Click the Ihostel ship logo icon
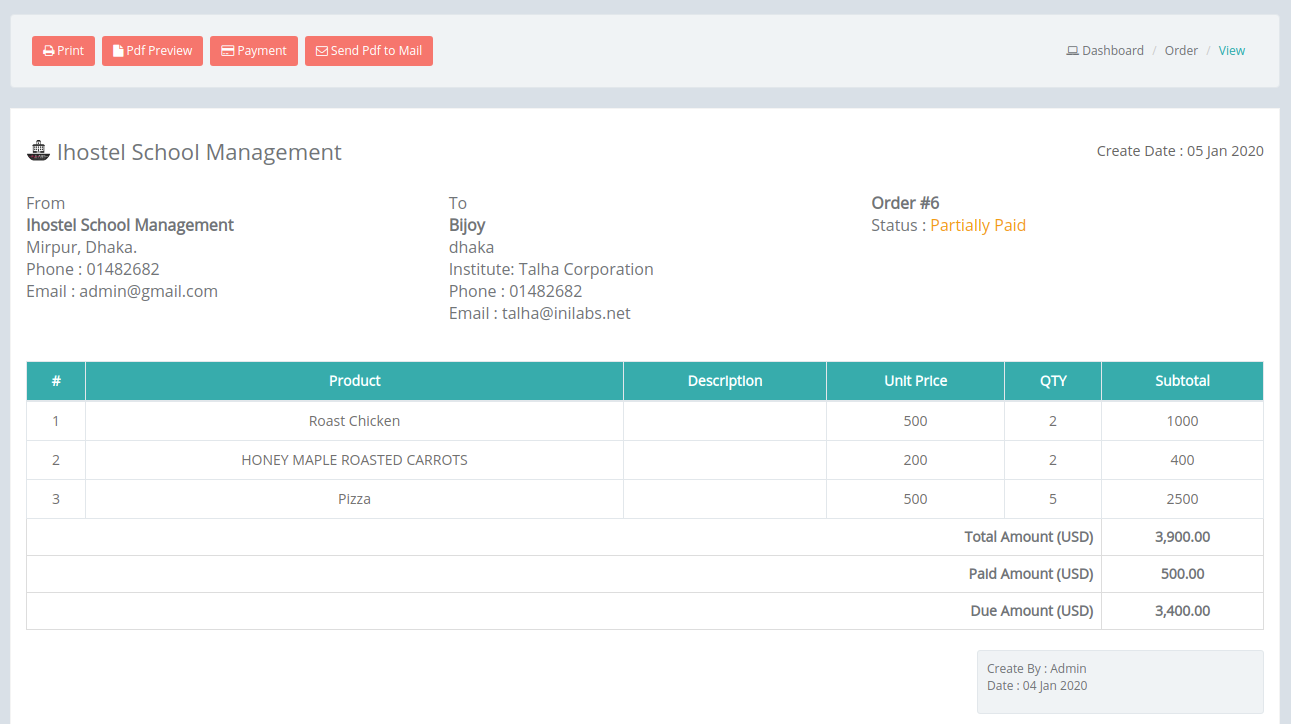 pyautogui.click(x=39, y=151)
